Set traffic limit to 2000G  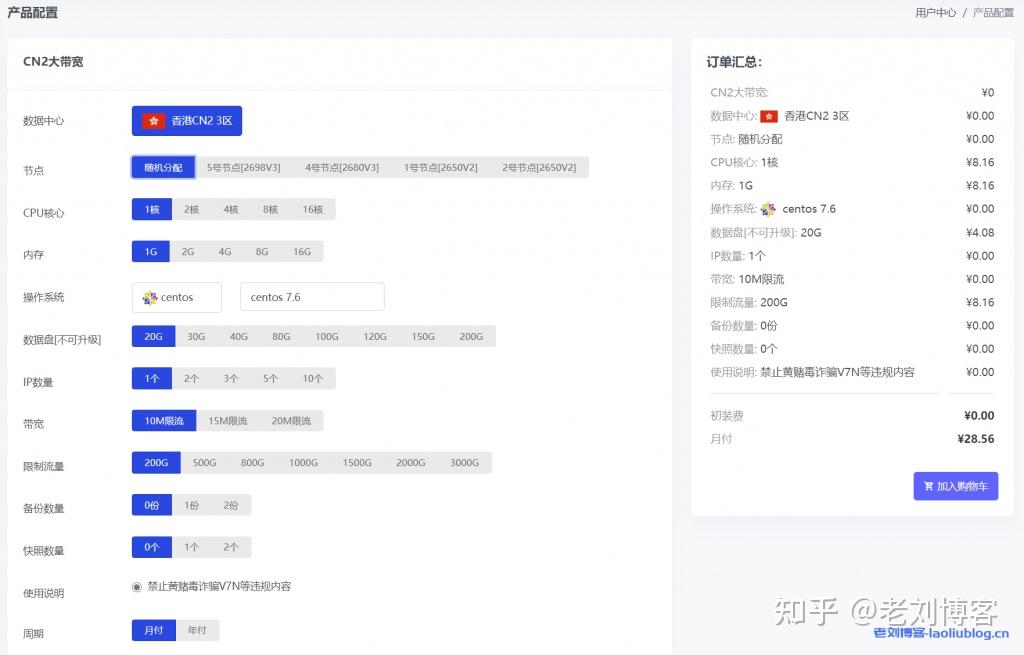point(410,462)
